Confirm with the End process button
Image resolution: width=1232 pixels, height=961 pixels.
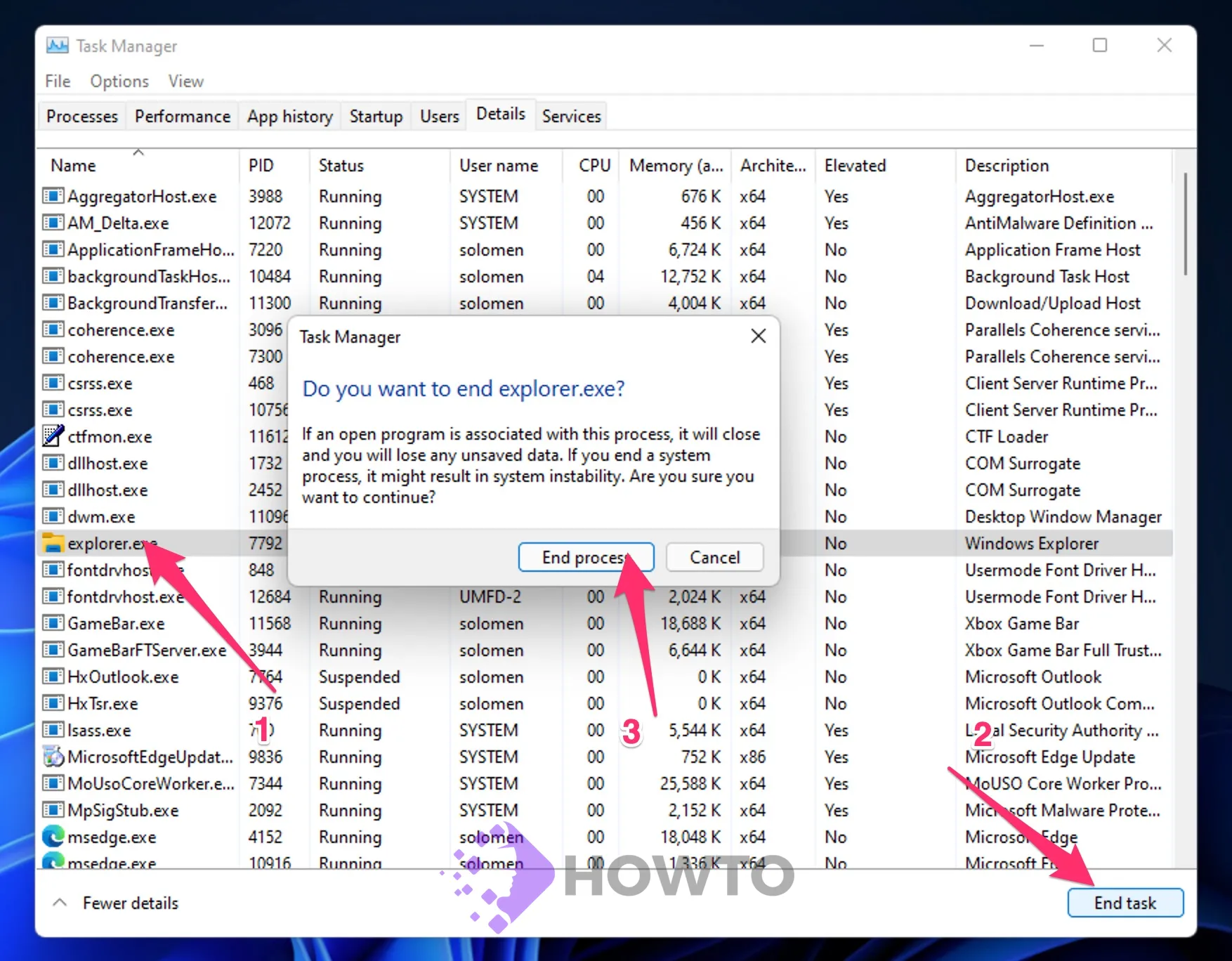pos(586,557)
